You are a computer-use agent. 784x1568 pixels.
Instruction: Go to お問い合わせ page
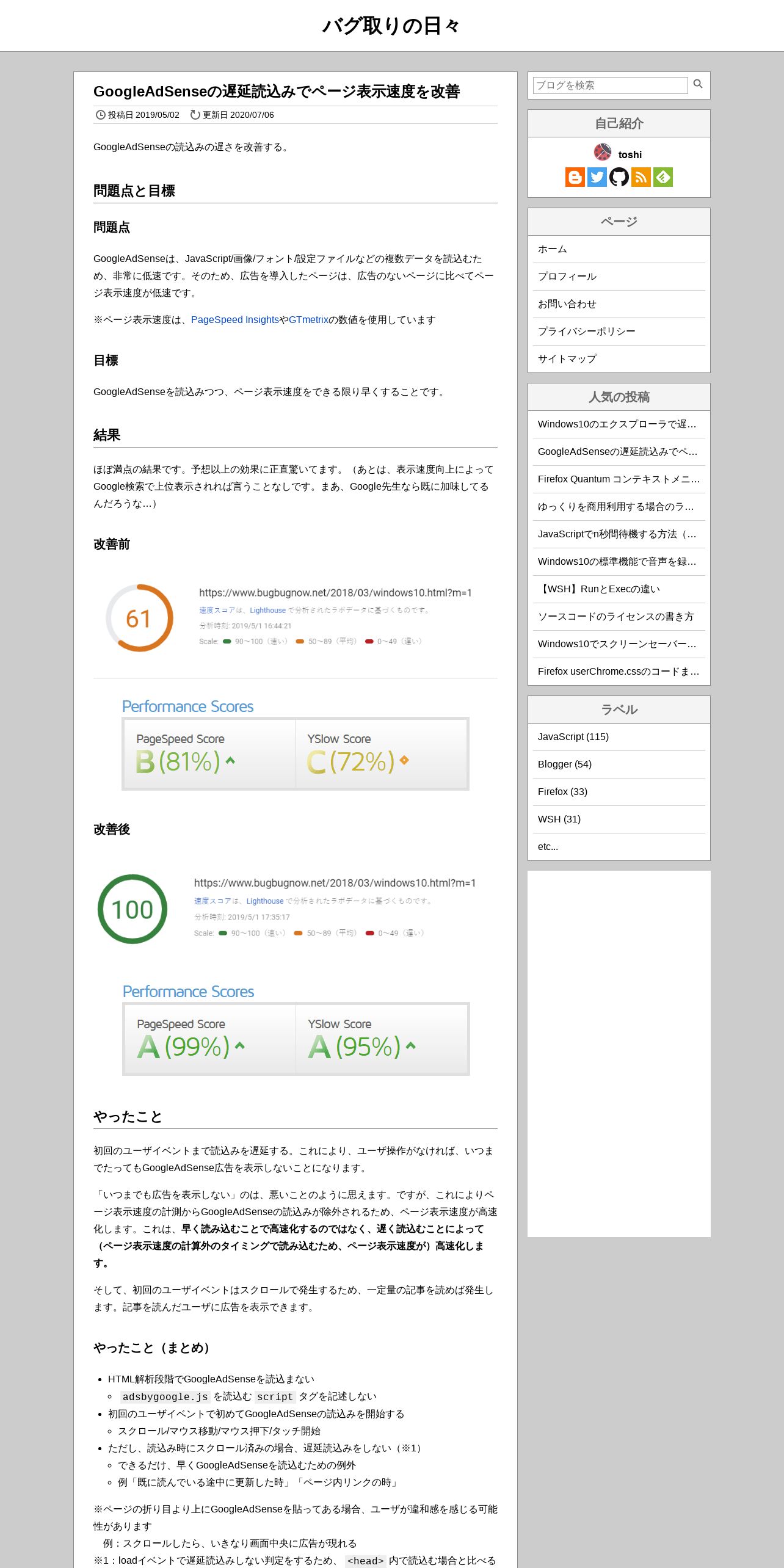pyautogui.click(x=619, y=304)
